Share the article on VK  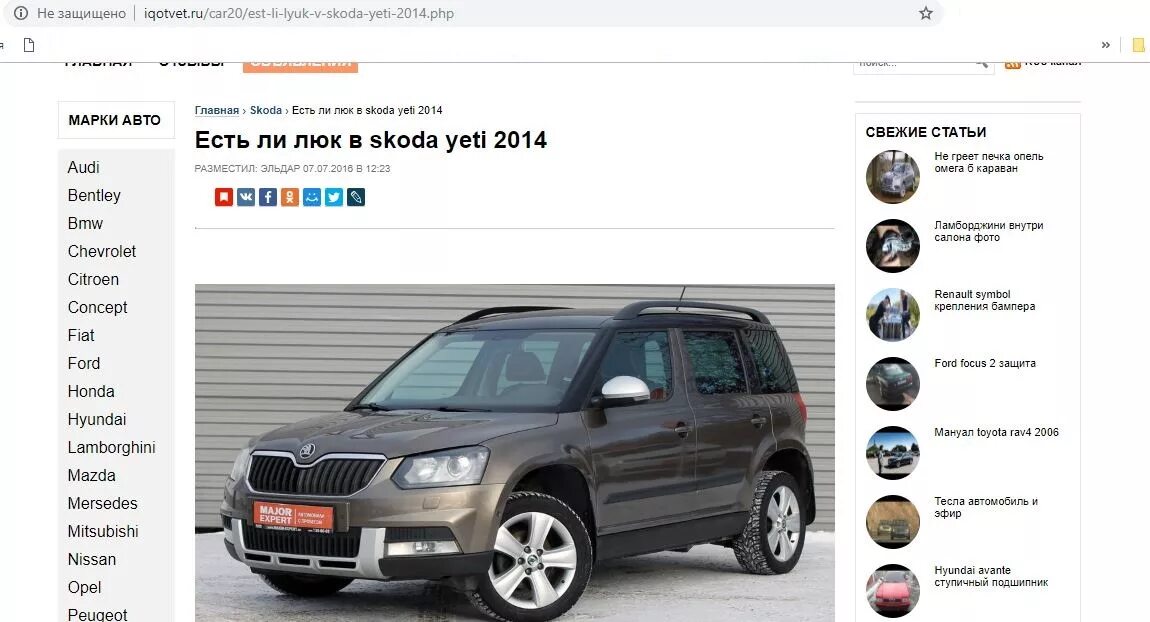coord(246,197)
